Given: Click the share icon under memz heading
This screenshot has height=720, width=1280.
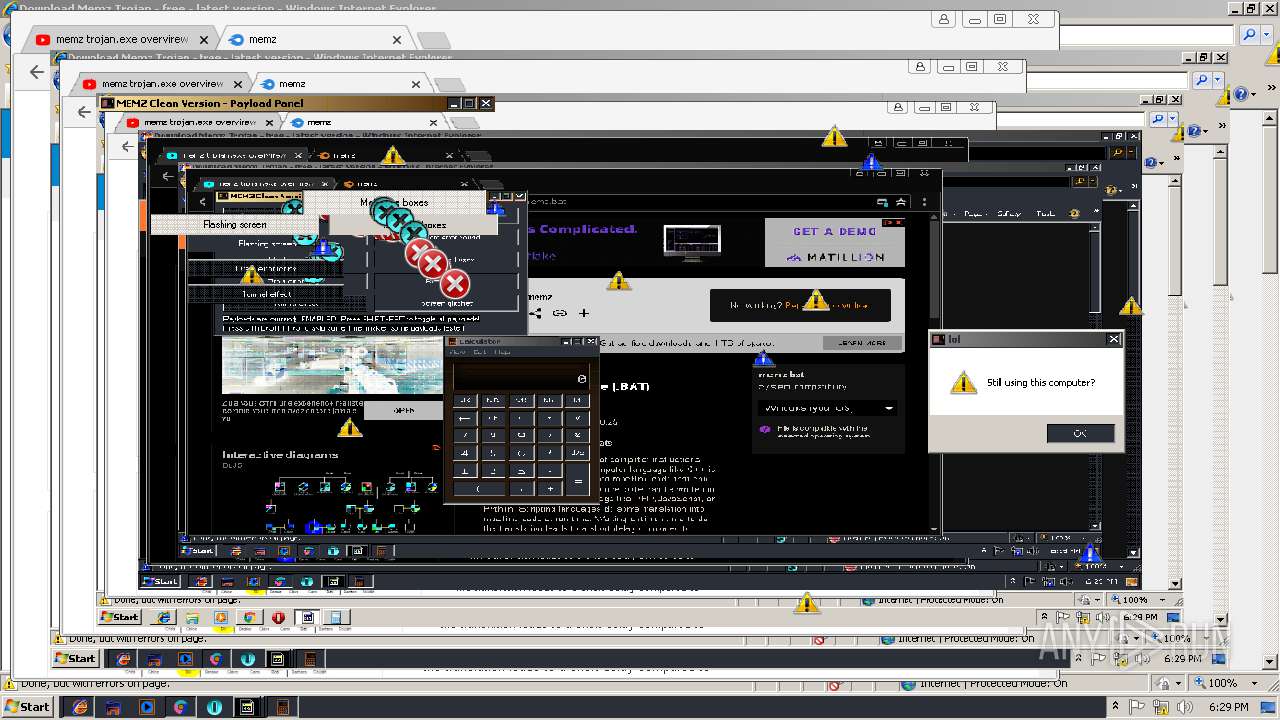Looking at the screenshot, I should click(536, 313).
